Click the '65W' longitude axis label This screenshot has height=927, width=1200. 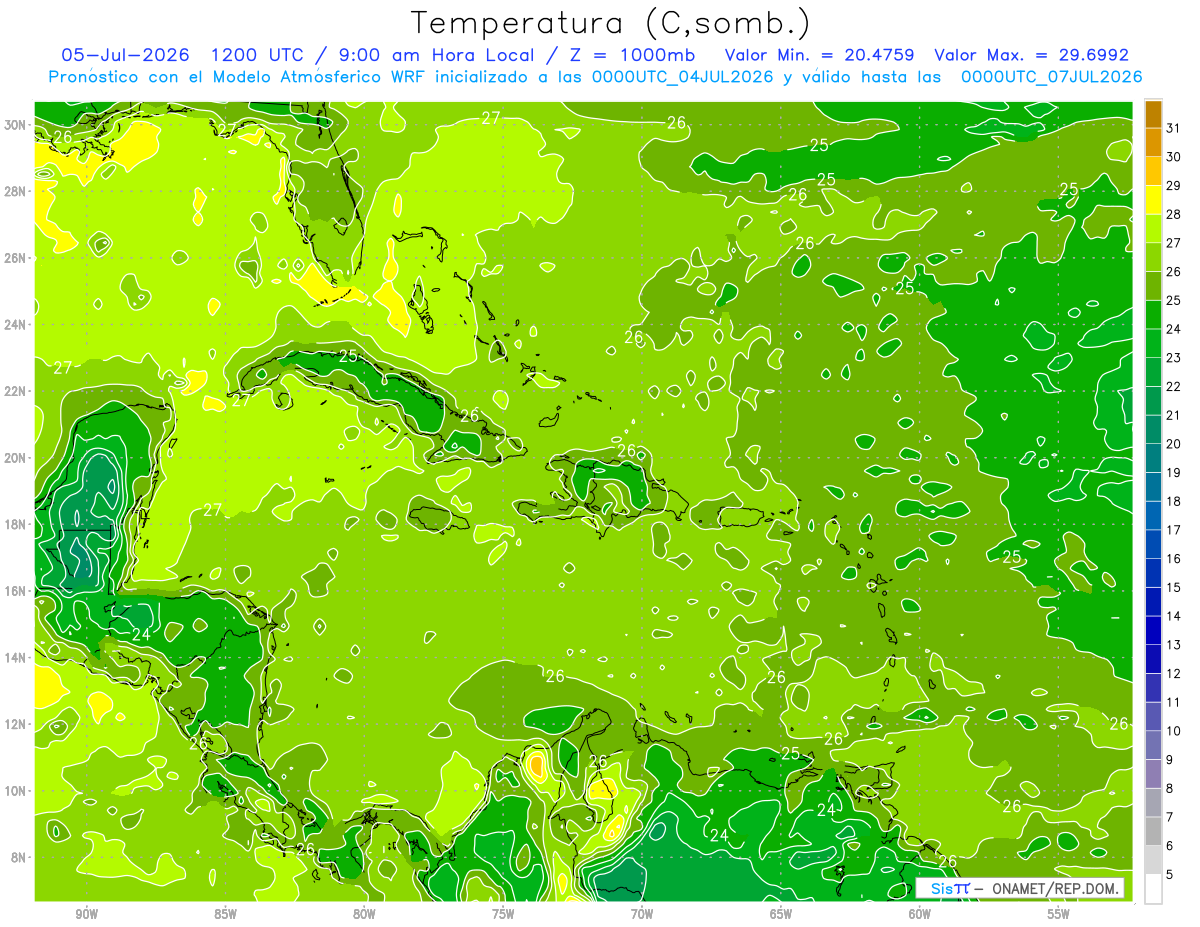(x=781, y=914)
